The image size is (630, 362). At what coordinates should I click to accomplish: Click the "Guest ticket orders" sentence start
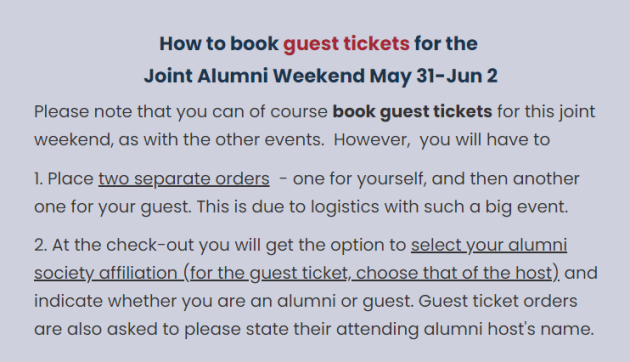coord(498,301)
